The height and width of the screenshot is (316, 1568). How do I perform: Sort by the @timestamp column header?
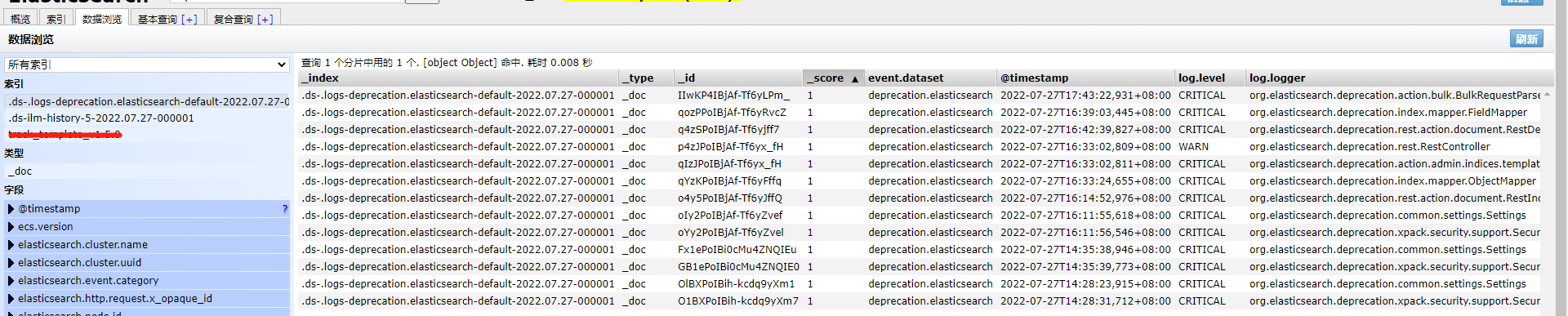pyautogui.click(x=1085, y=78)
